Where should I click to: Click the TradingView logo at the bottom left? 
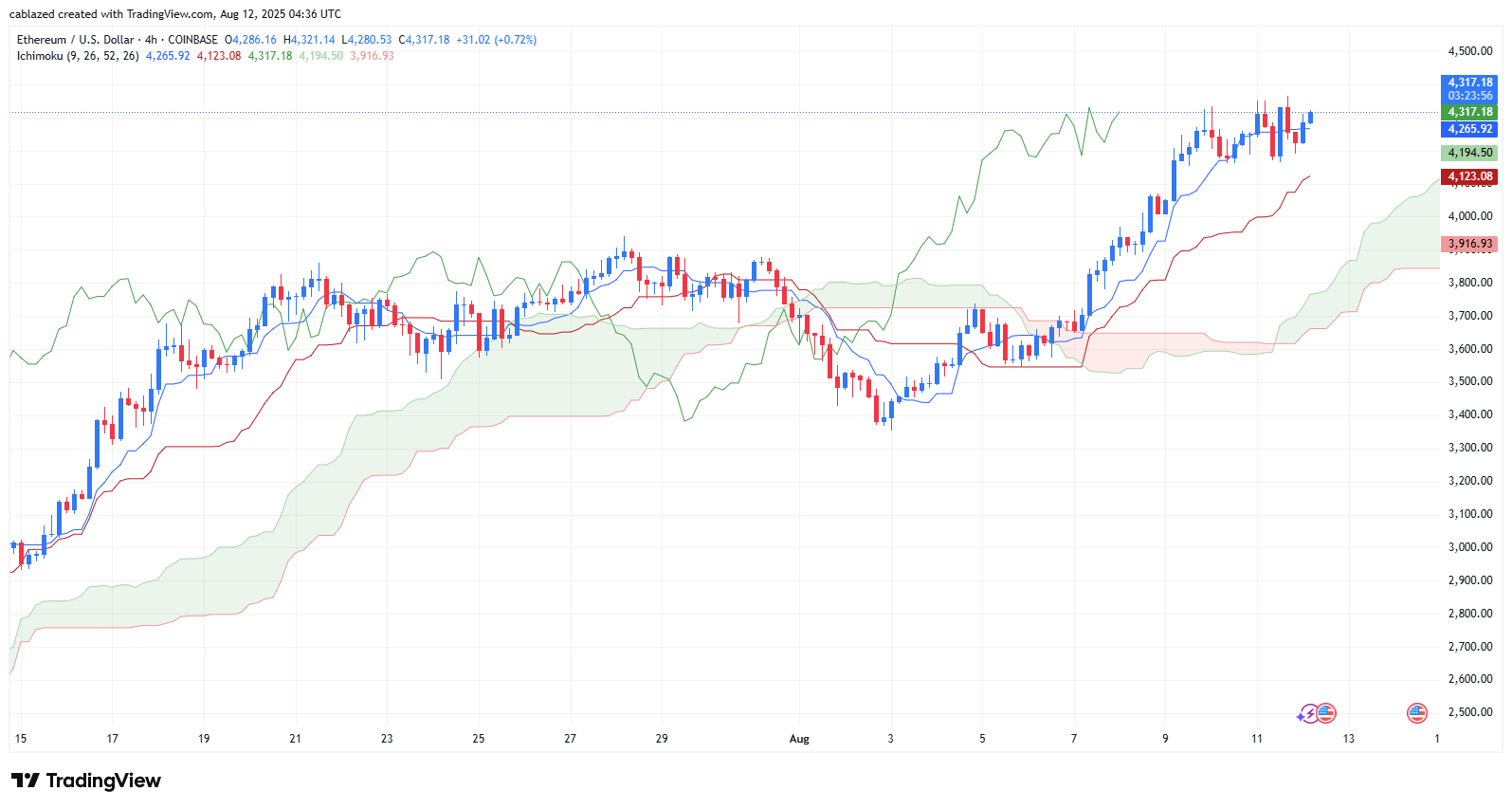(86, 781)
